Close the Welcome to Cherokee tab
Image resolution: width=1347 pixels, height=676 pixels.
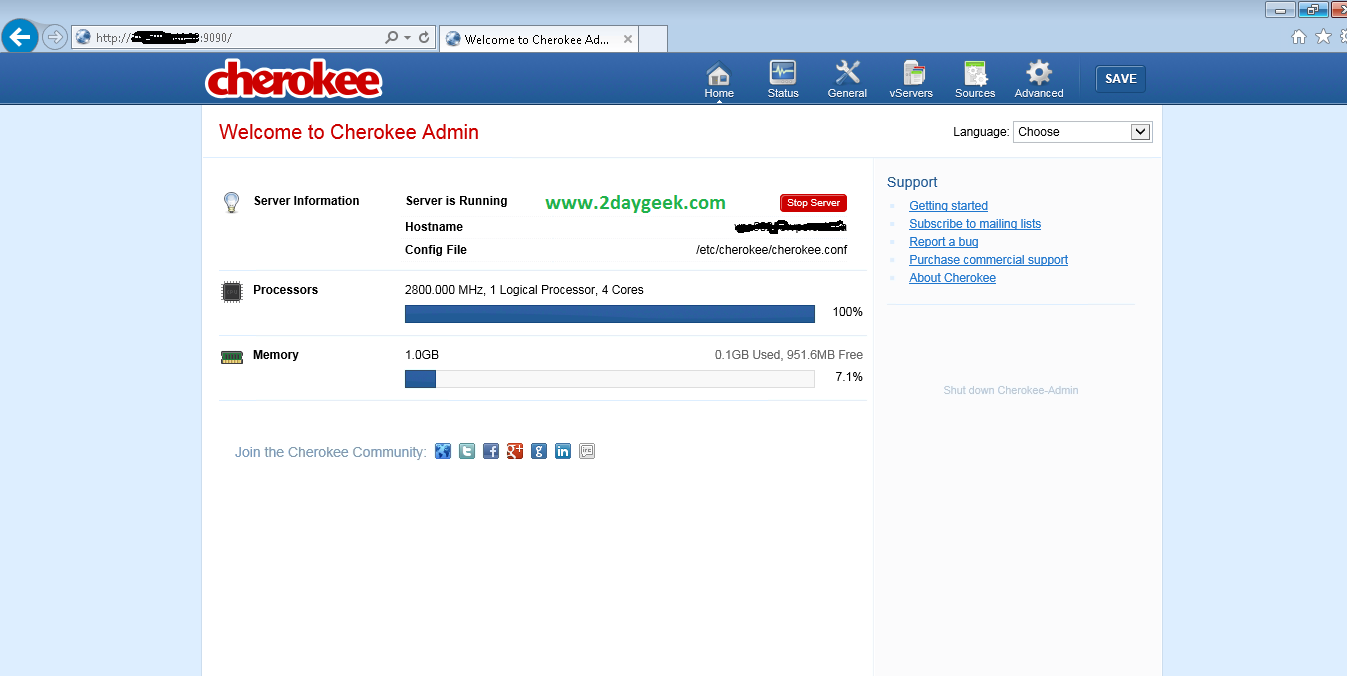coord(628,40)
